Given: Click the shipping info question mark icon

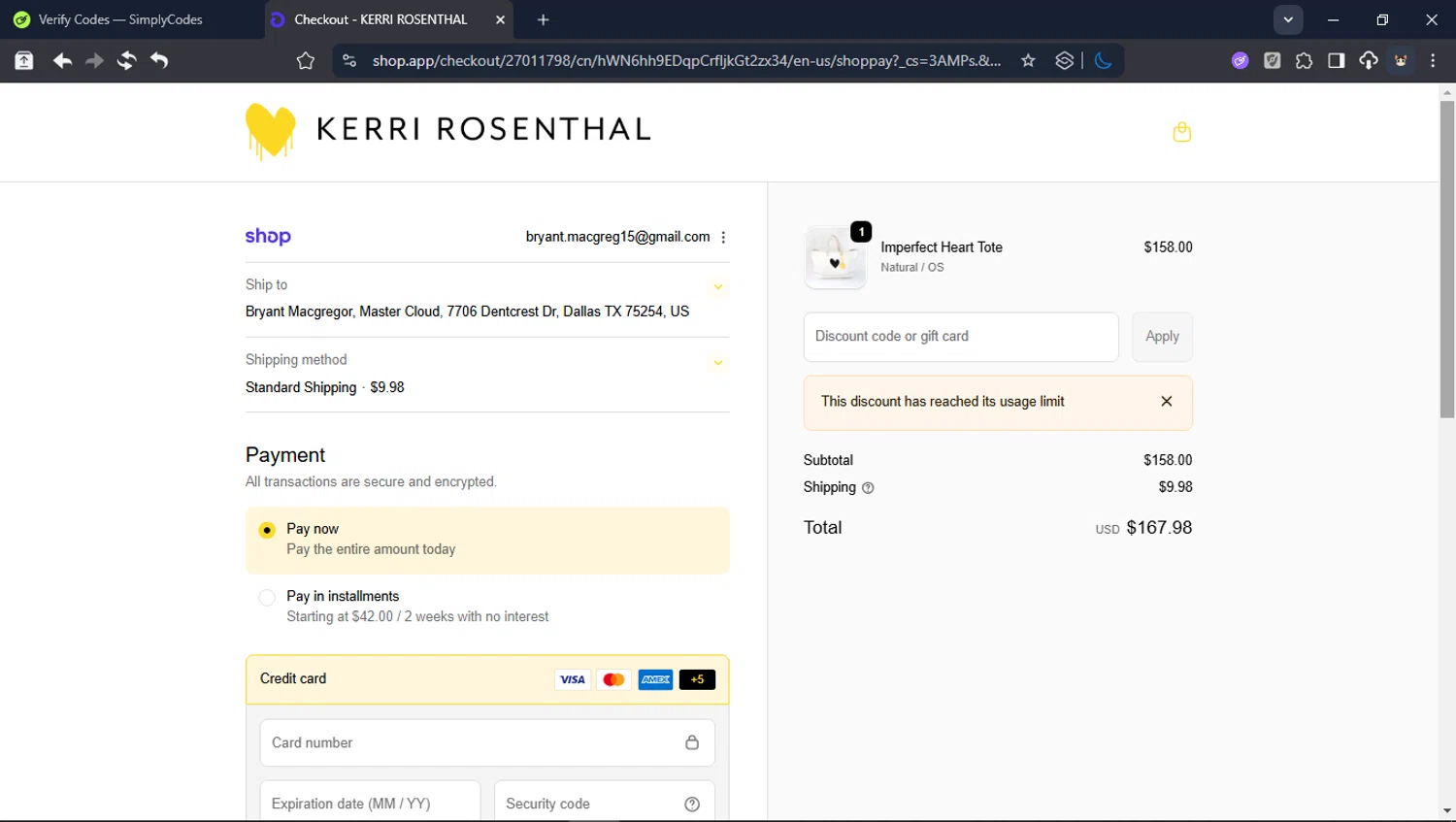Looking at the screenshot, I should [x=868, y=488].
